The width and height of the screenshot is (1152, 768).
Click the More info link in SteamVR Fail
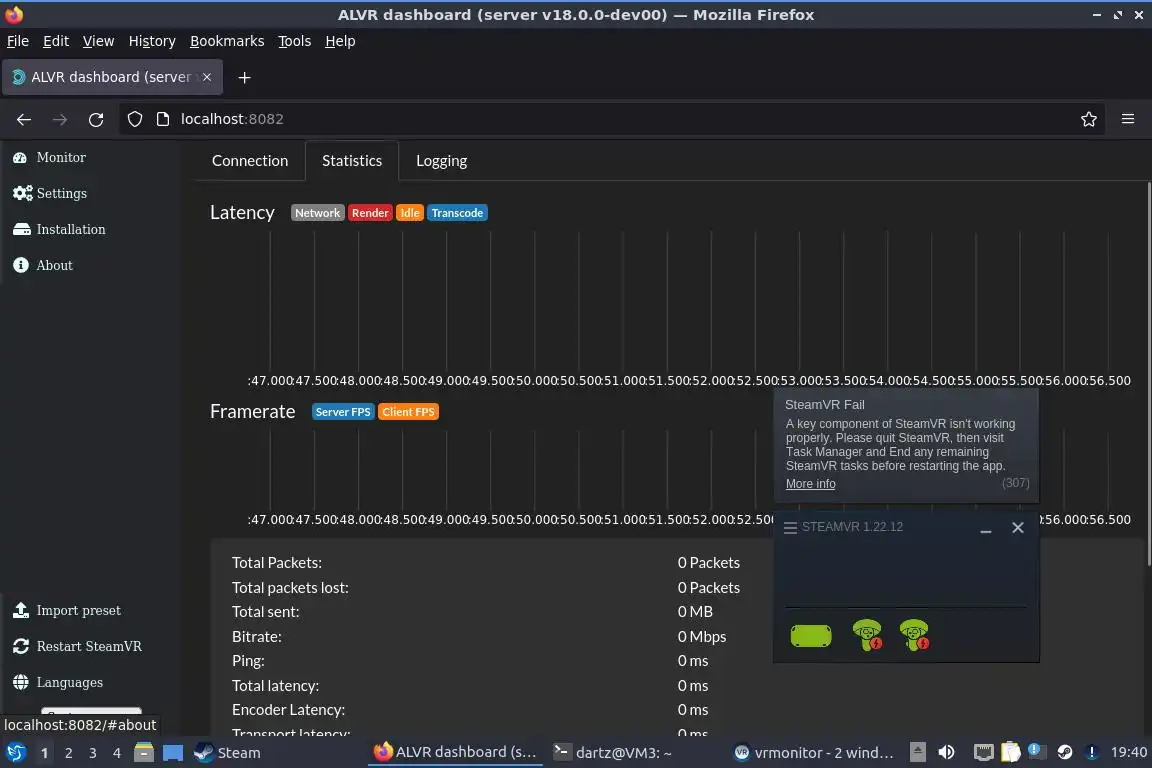[x=810, y=484]
